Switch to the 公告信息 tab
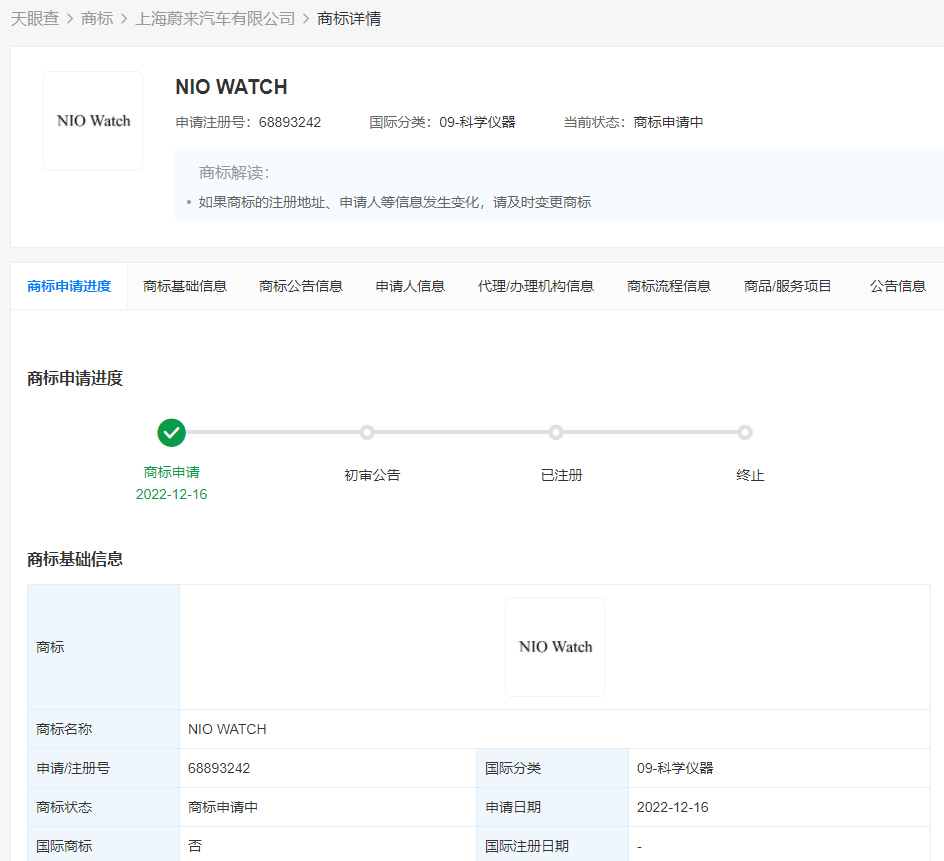Viewport: 944px width, 861px height. [x=898, y=286]
